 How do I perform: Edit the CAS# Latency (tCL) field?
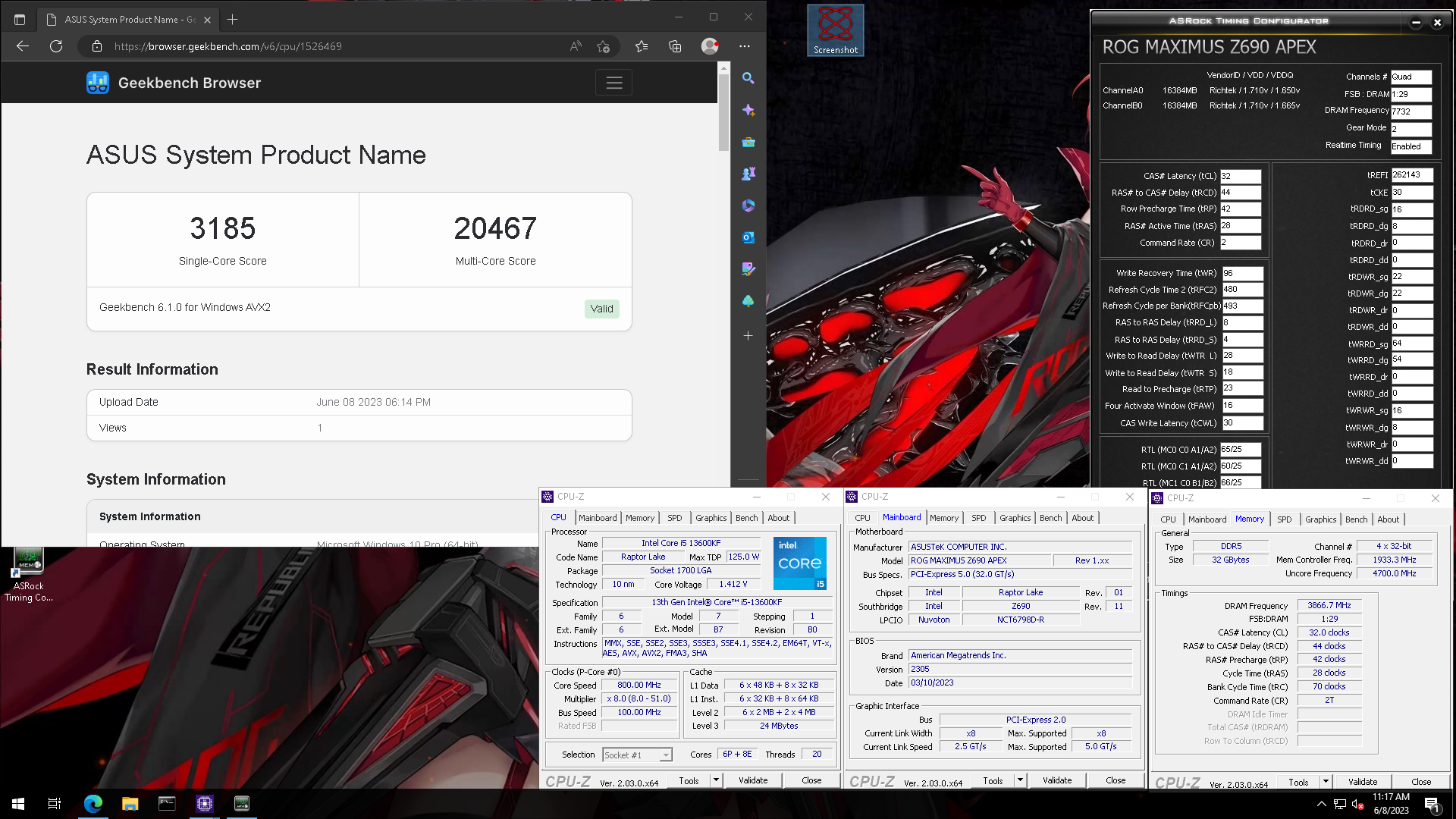pyautogui.click(x=1241, y=176)
